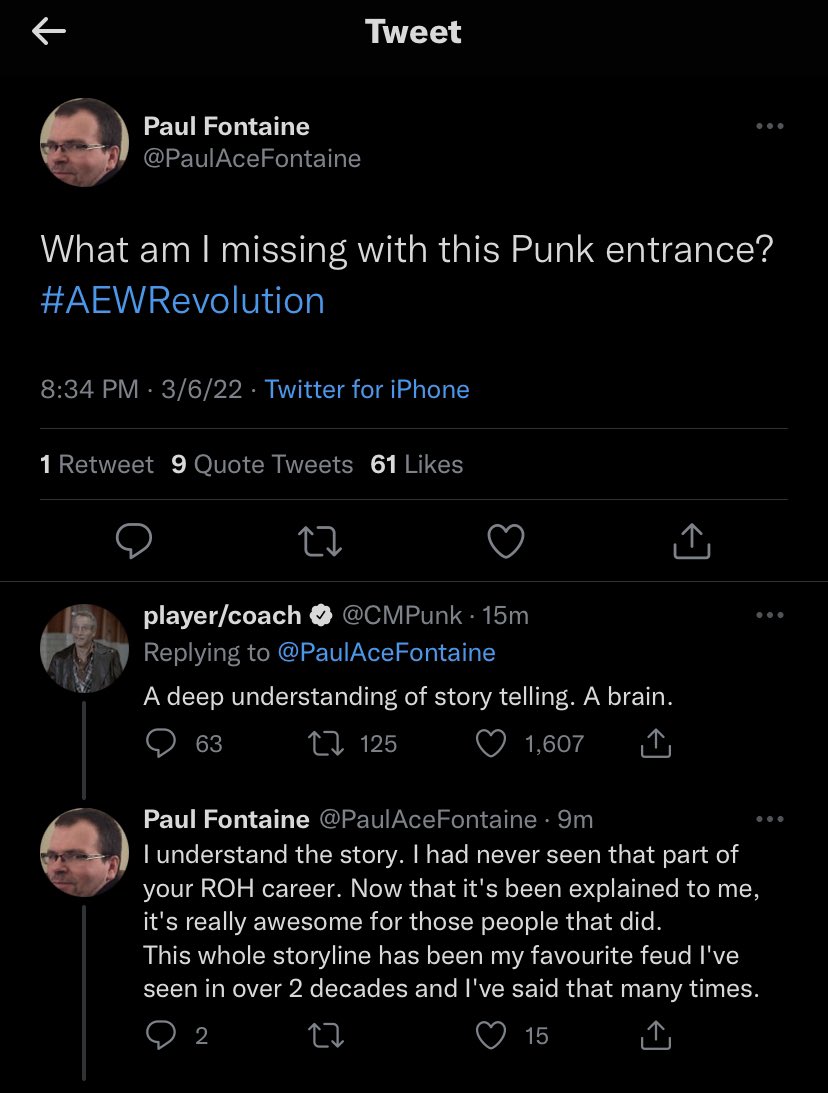This screenshot has width=828, height=1093.
Task: Like the main tweet with heart icon
Action: pos(506,541)
